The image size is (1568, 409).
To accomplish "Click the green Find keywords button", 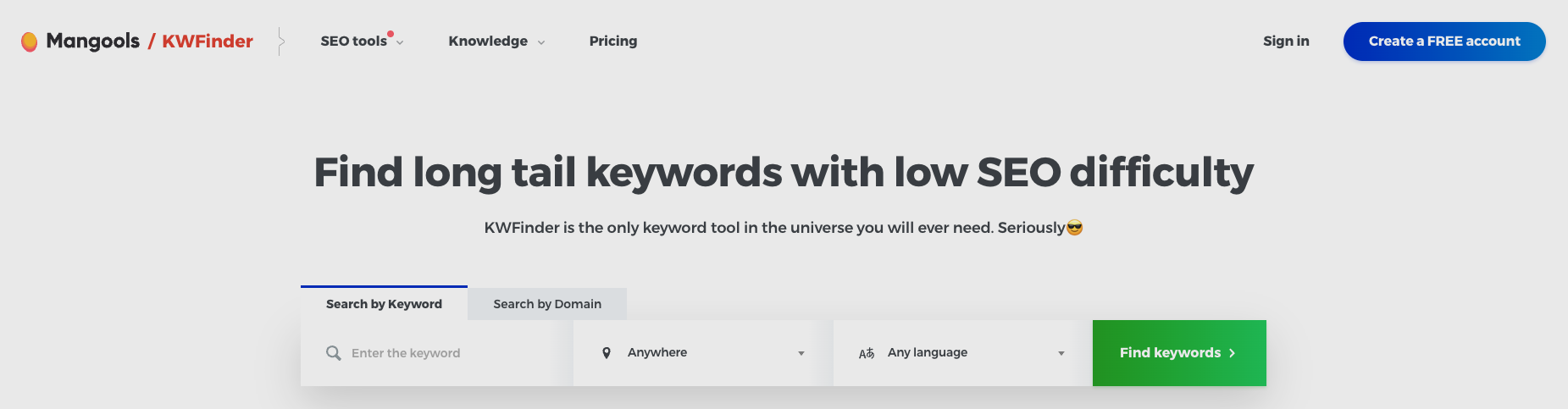I will pyautogui.click(x=1179, y=353).
